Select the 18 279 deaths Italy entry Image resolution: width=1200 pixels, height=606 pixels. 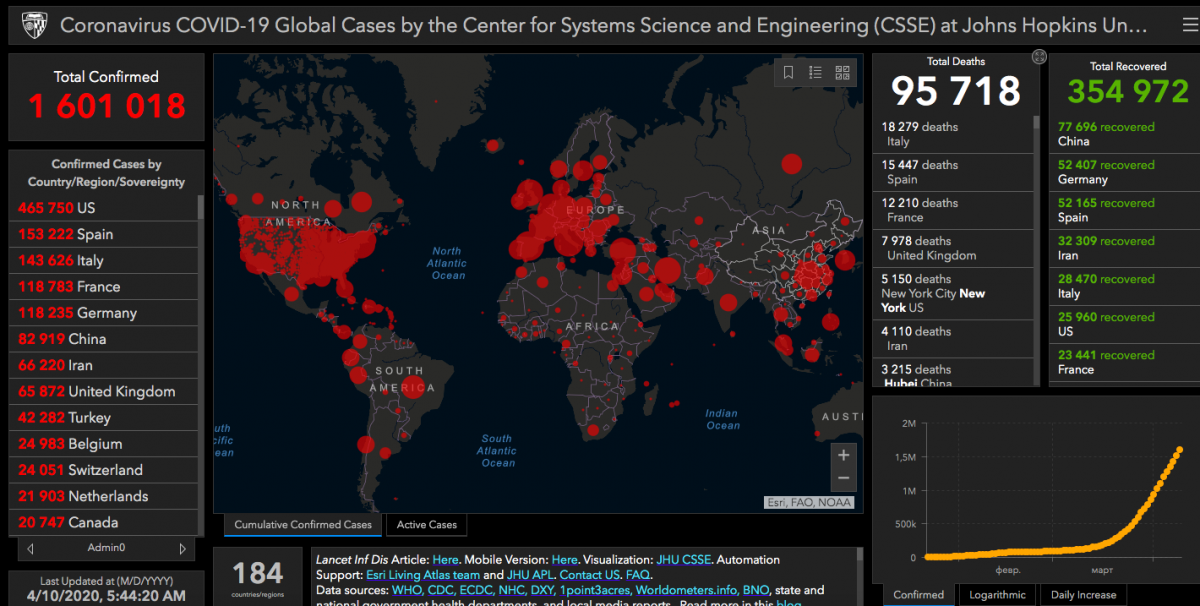954,134
